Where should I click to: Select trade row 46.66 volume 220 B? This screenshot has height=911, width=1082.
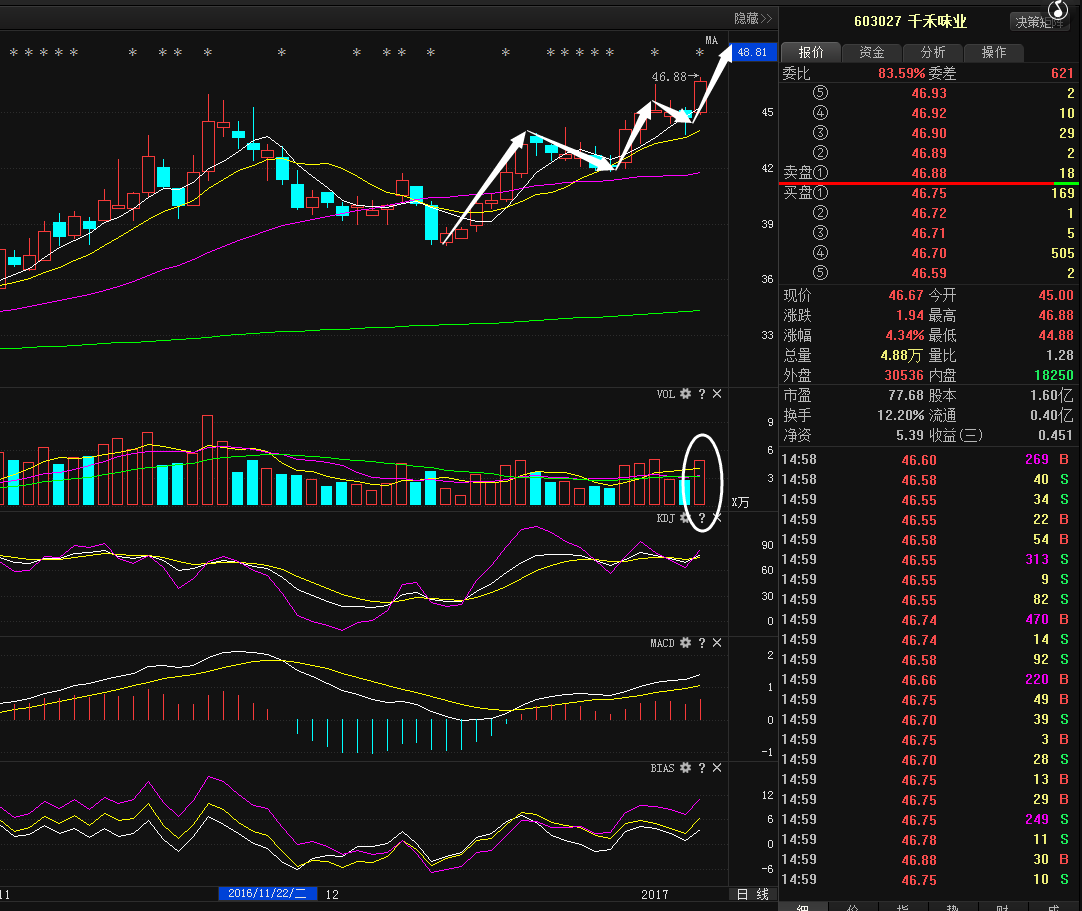tap(926, 680)
